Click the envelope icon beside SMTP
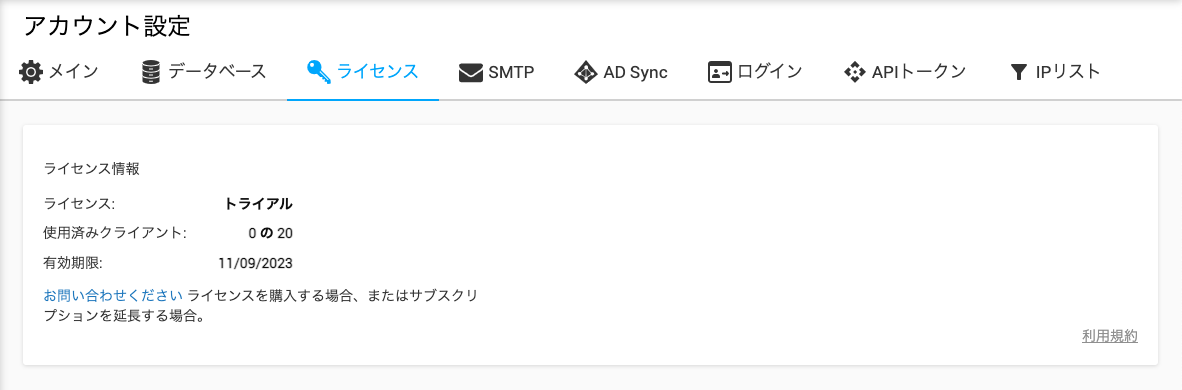Image resolution: width=1182 pixels, height=390 pixels. (x=470, y=72)
